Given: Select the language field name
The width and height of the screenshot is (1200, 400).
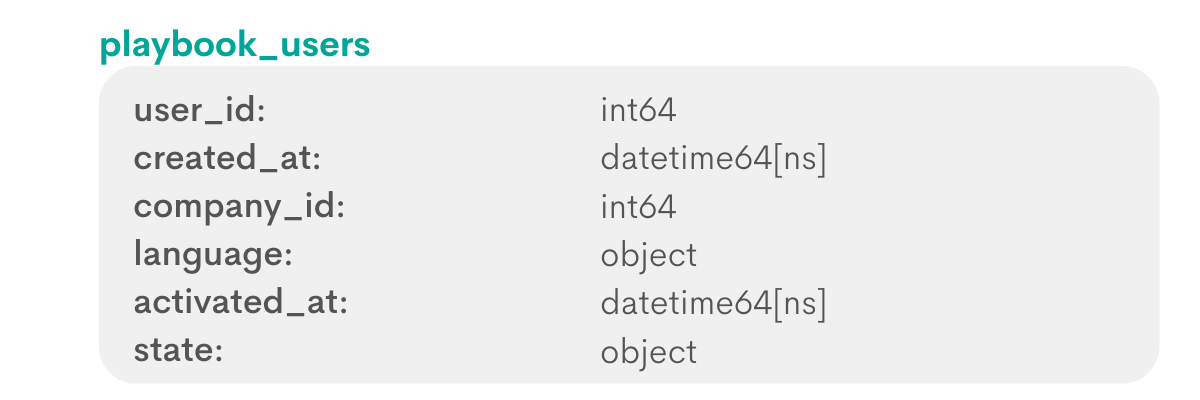Looking at the screenshot, I should click(x=213, y=256).
